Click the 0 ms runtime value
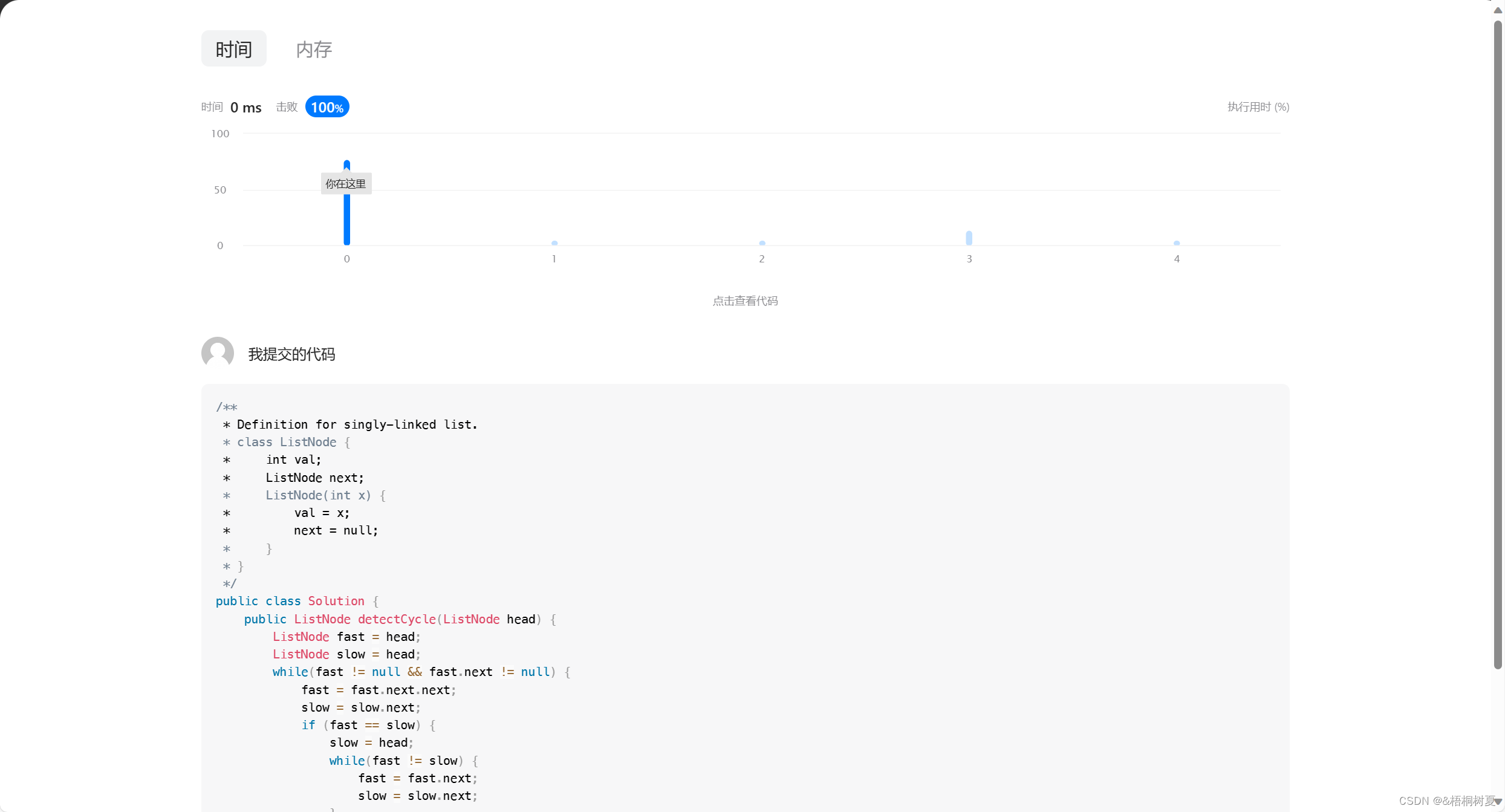1505x812 pixels. (245, 108)
